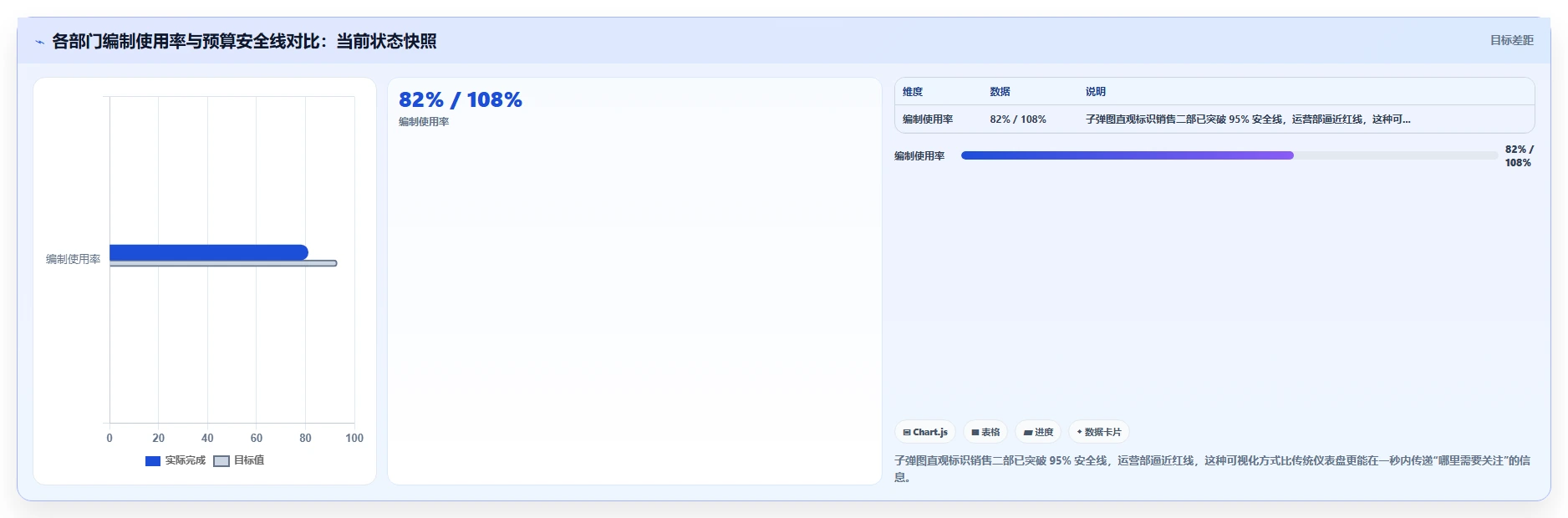Select the 进度 tag chip

1038,432
